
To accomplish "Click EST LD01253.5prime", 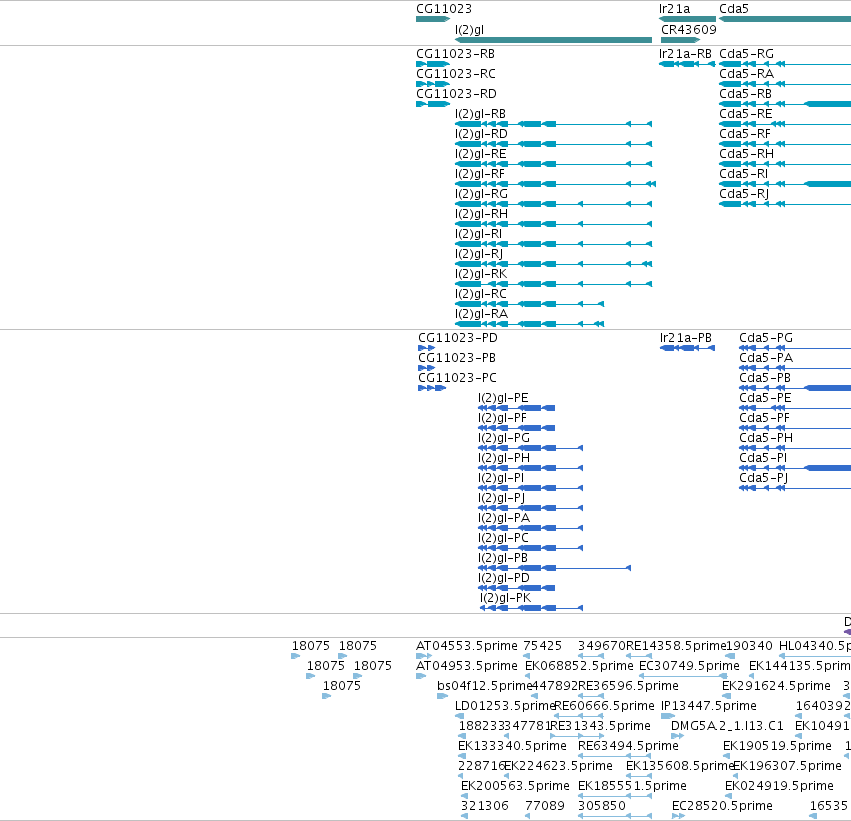I will 459,716.
